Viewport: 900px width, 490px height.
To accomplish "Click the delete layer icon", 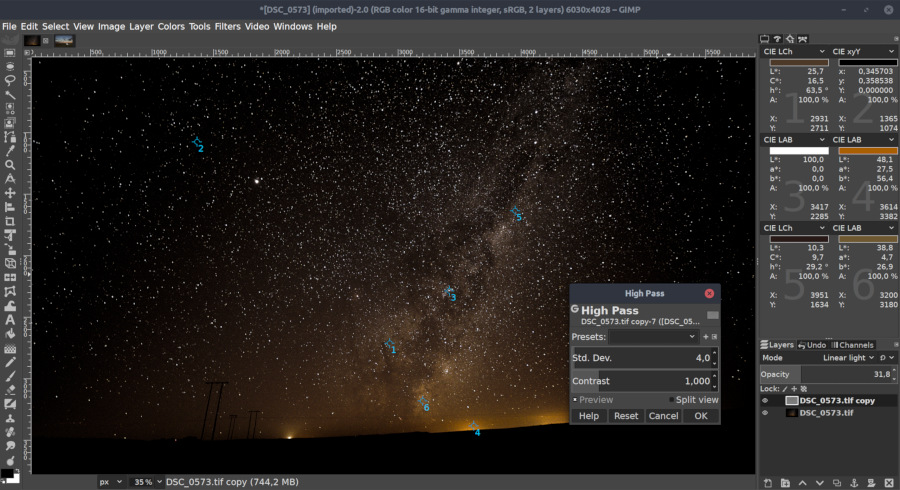I will [x=890, y=483].
